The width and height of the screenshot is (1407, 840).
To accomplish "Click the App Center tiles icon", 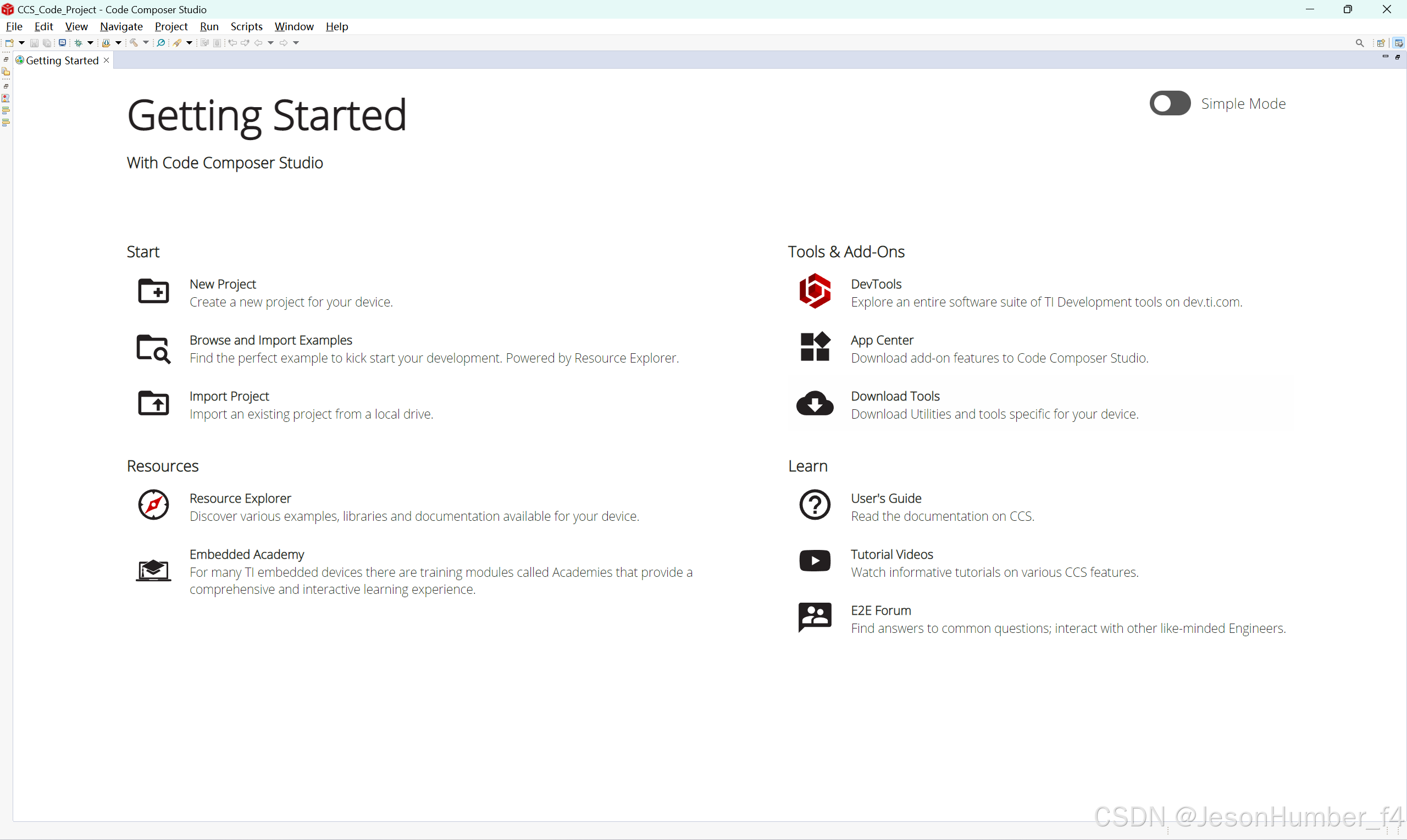I will pyautogui.click(x=815, y=347).
